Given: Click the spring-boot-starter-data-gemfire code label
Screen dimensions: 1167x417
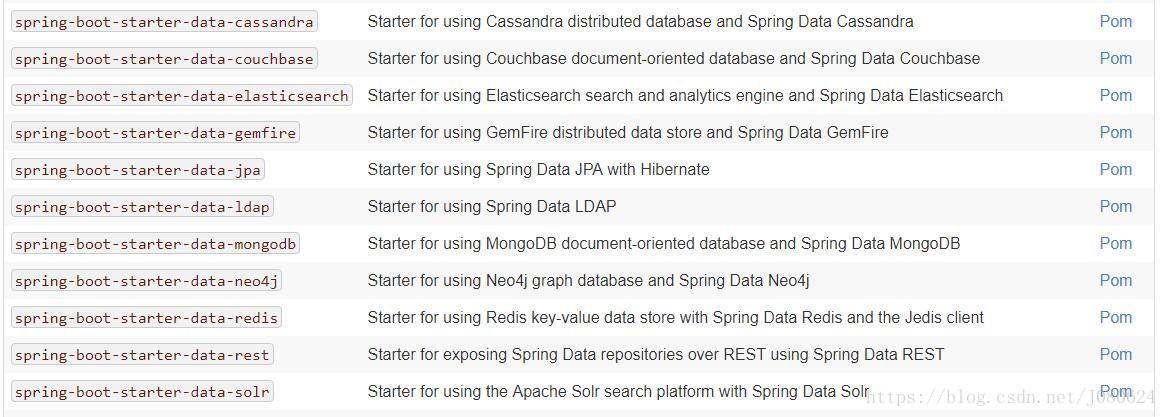Looking at the screenshot, I should tap(155, 133).
